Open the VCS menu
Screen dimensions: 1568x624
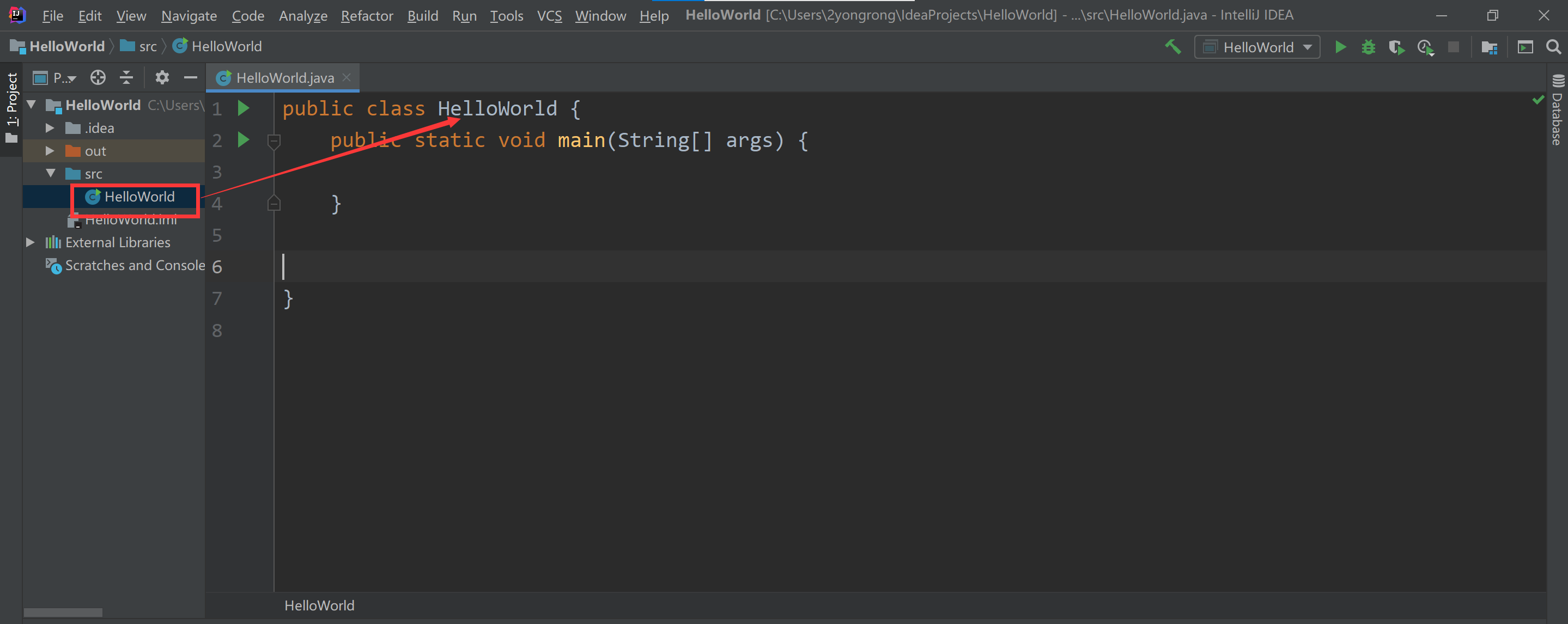pyautogui.click(x=549, y=15)
